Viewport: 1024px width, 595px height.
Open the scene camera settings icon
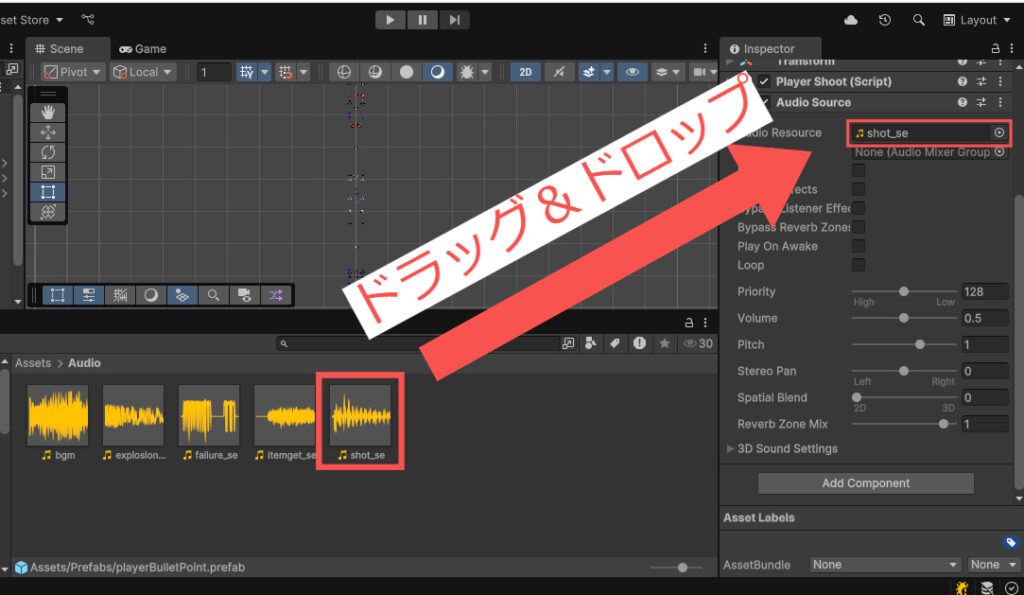point(700,72)
